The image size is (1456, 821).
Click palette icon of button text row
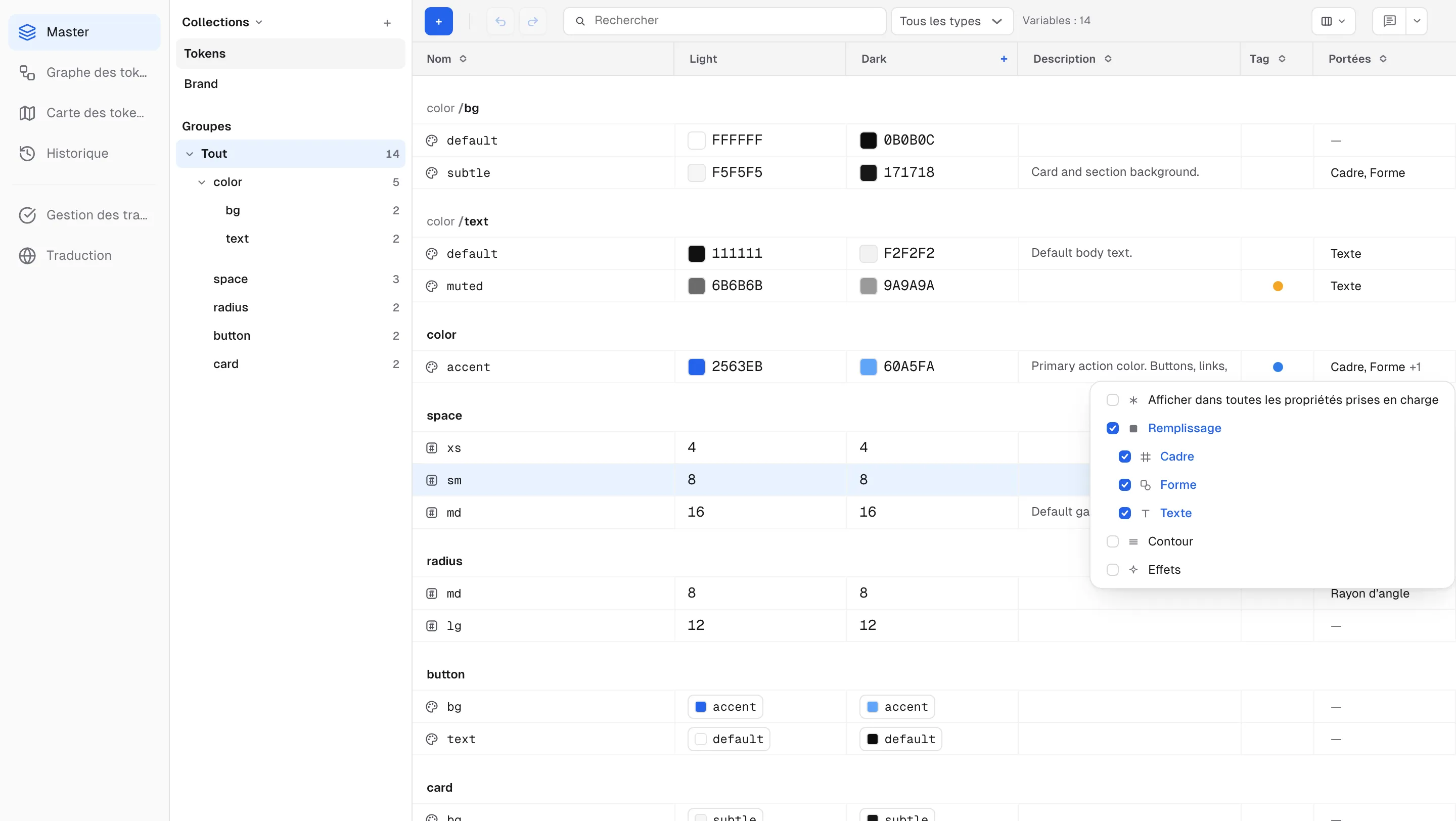point(432,739)
